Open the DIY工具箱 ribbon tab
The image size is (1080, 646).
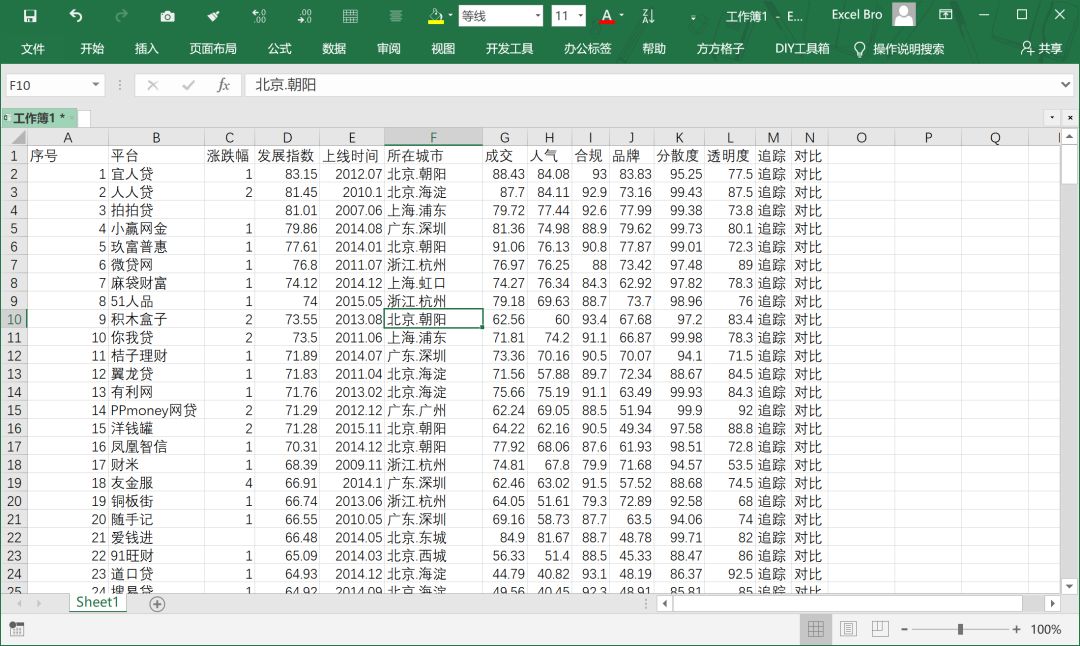[x=802, y=49]
